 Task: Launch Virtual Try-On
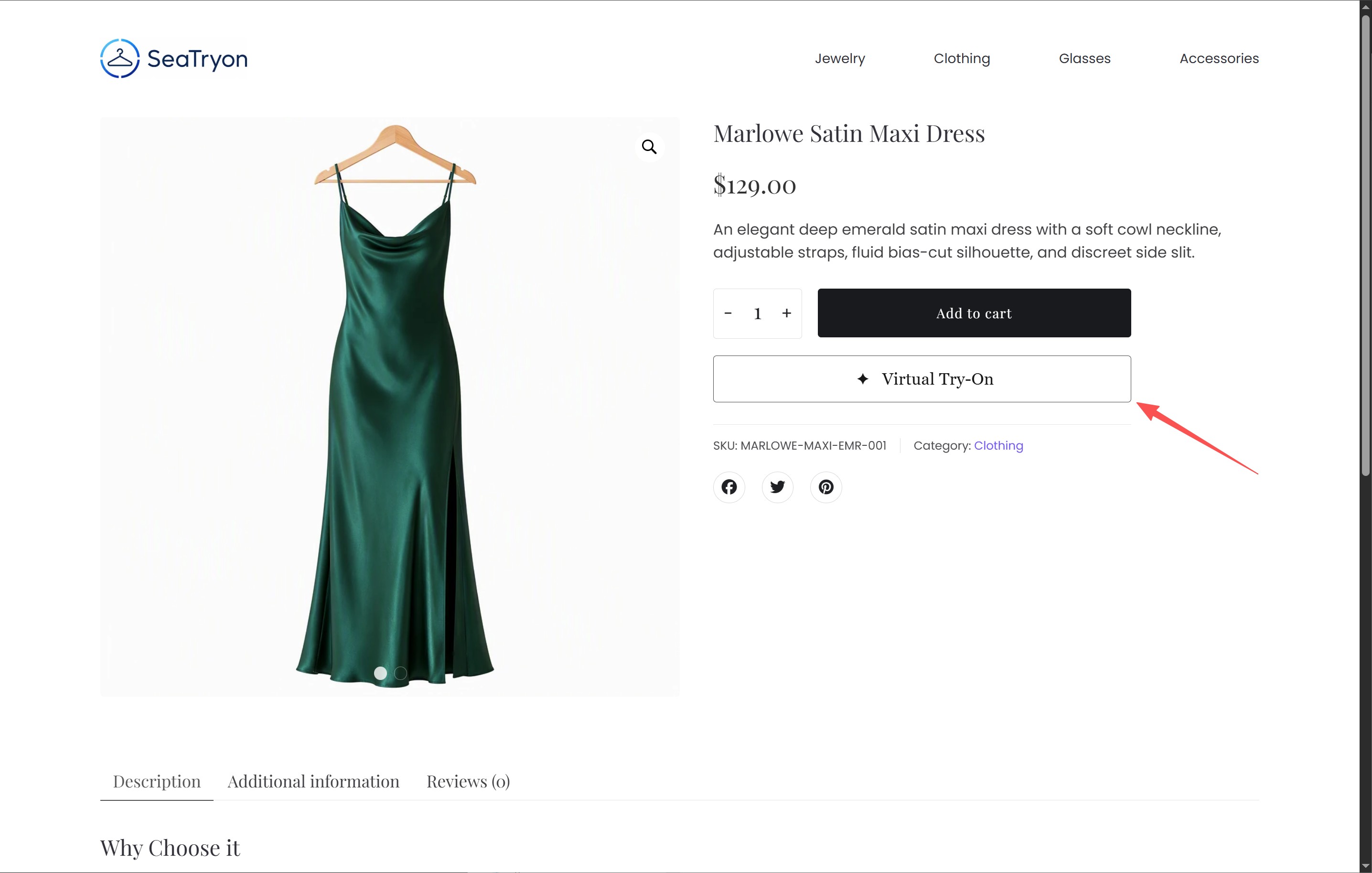(922, 379)
